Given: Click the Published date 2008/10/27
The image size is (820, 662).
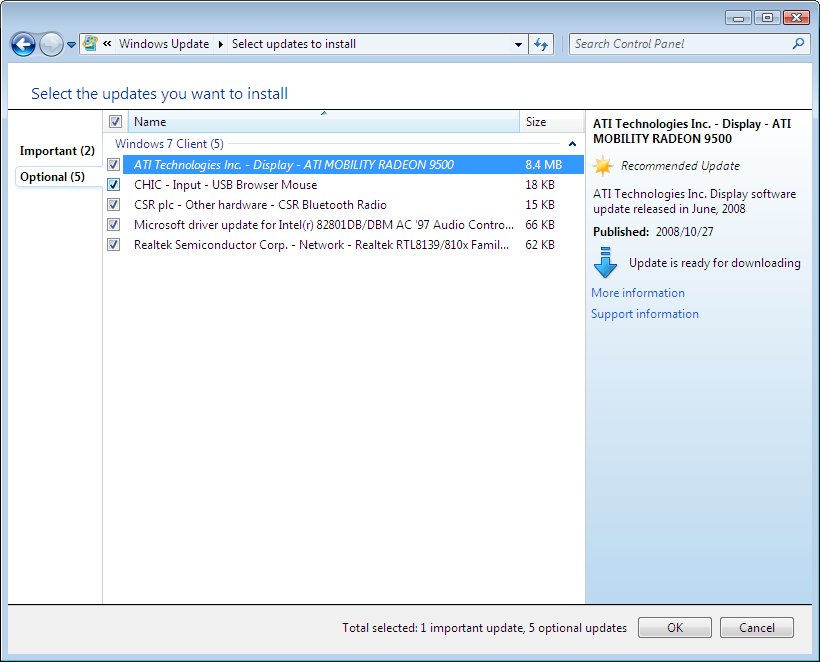Looking at the screenshot, I should coord(685,232).
